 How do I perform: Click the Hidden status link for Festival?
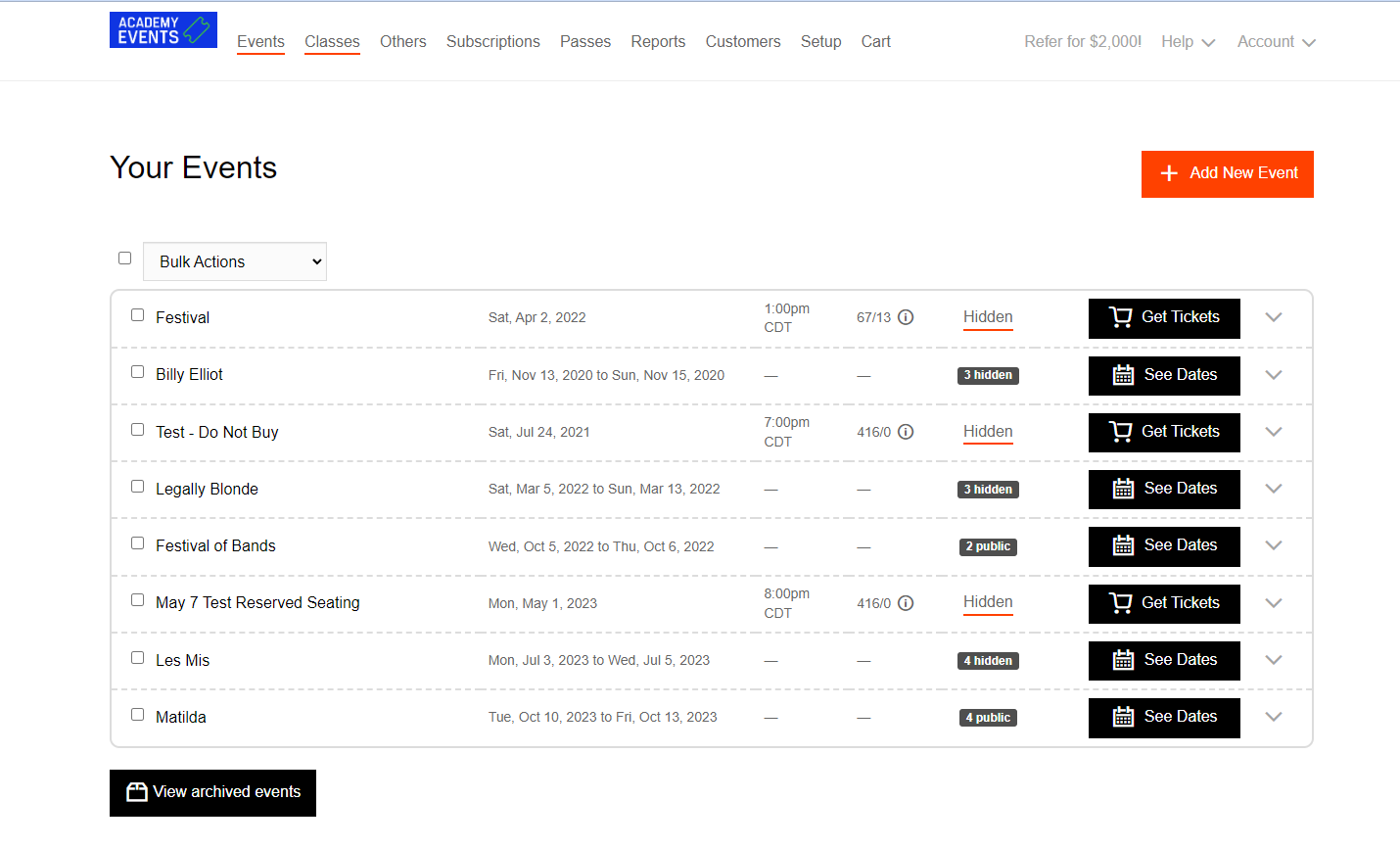click(x=988, y=317)
